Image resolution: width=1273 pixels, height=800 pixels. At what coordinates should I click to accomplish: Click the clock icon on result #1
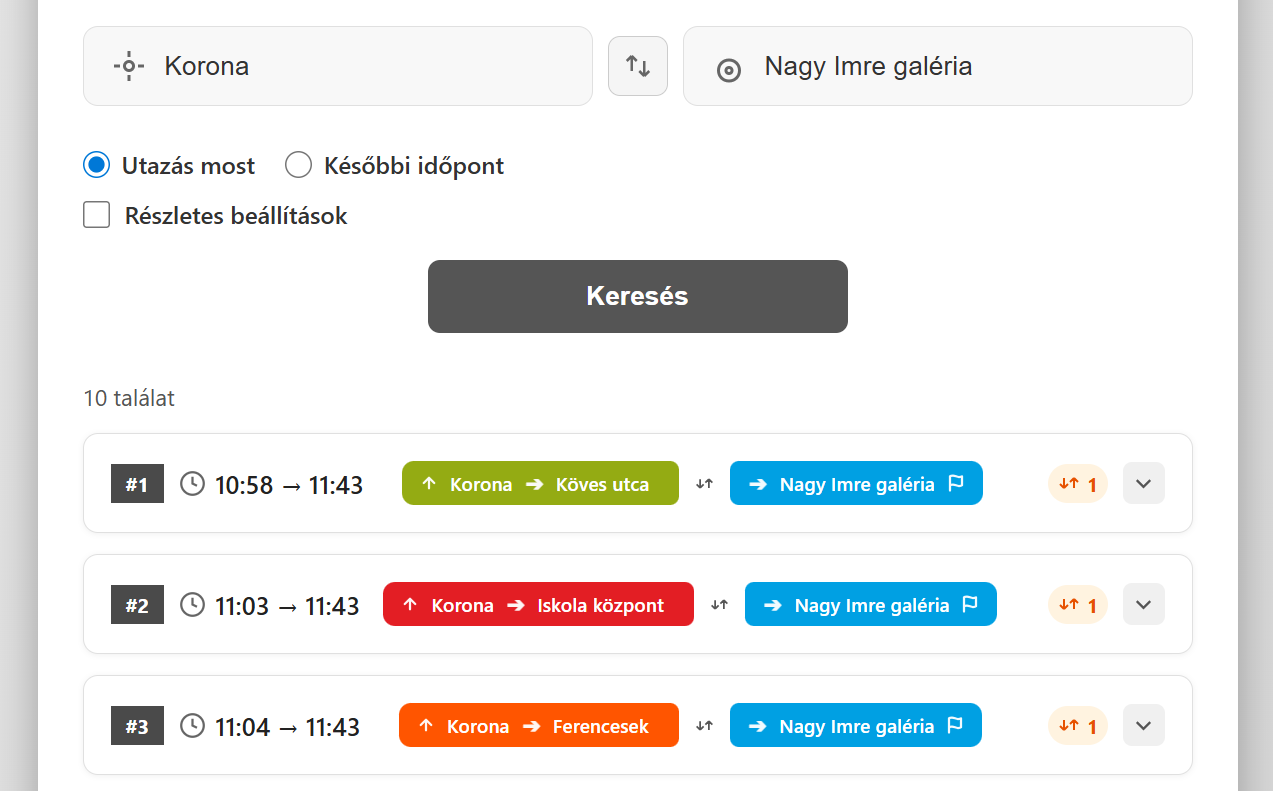click(193, 483)
